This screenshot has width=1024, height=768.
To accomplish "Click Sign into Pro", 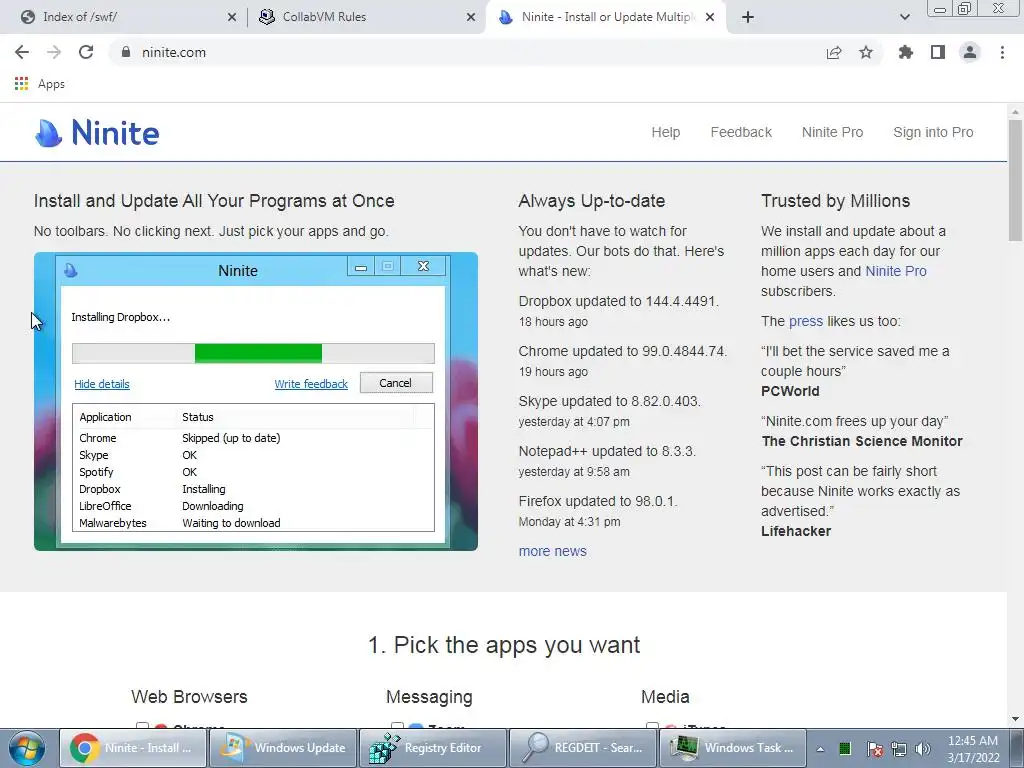I will 933,132.
